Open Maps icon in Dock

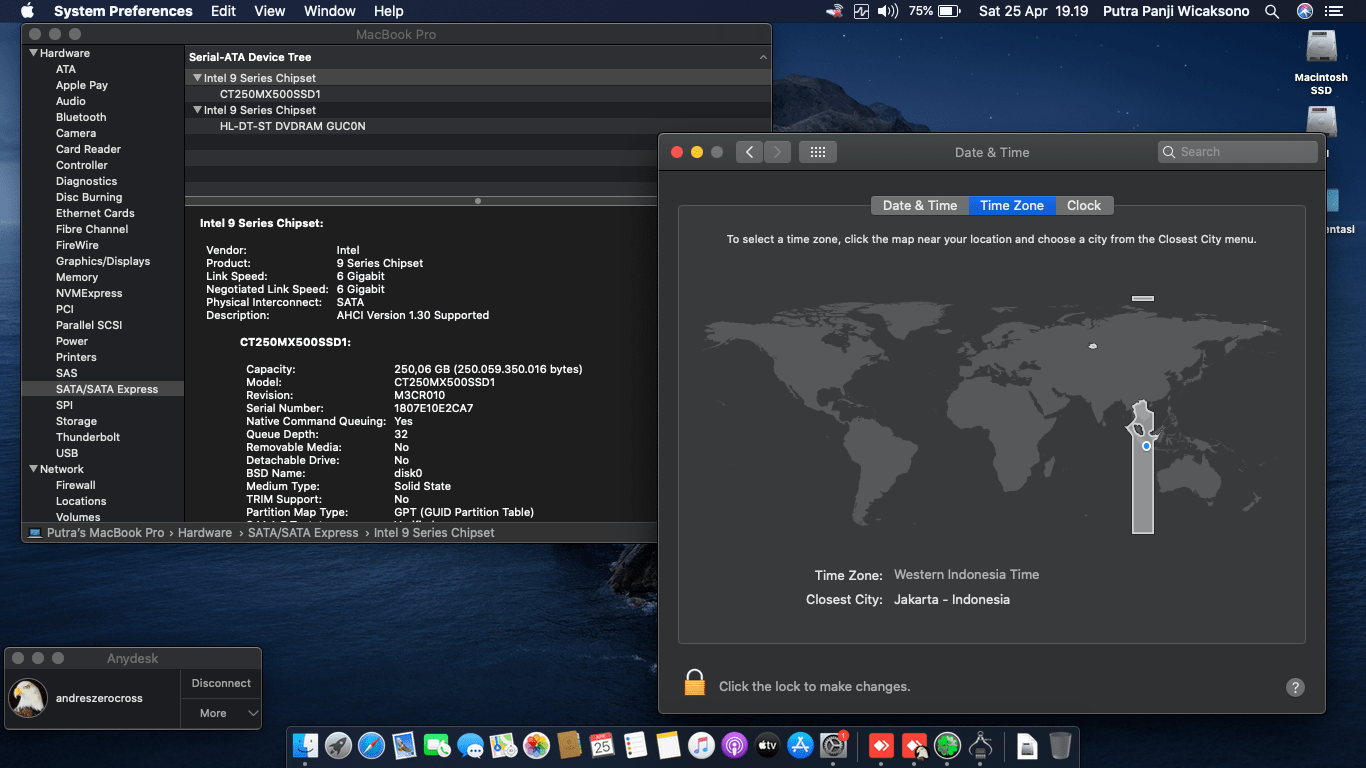tap(503, 745)
